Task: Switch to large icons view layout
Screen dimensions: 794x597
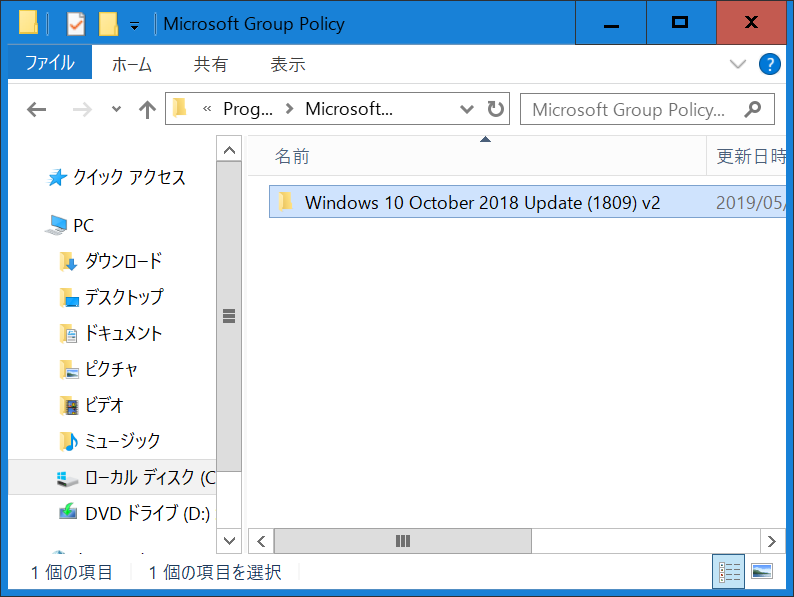Action: tap(762, 571)
